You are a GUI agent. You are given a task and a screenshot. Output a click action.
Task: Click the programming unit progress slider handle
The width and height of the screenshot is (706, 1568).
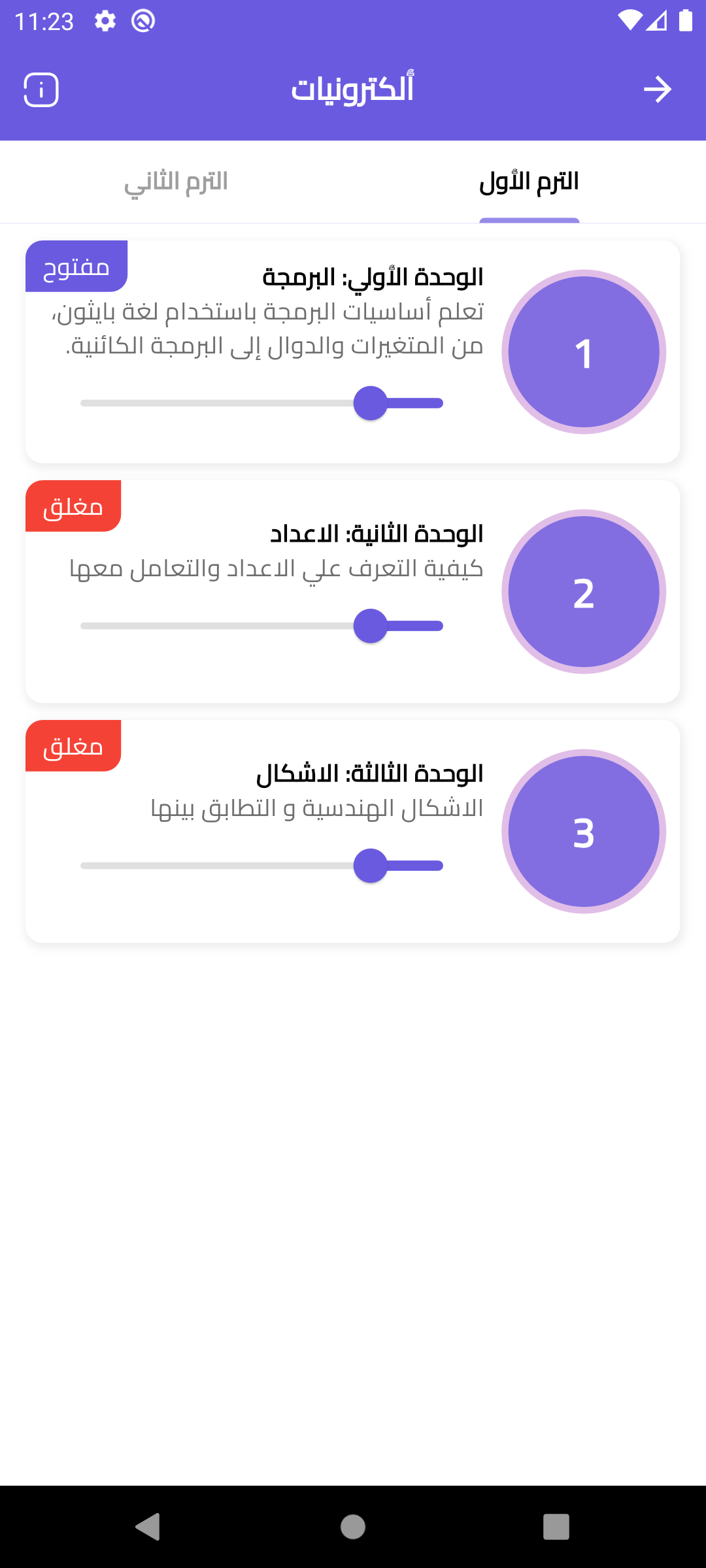tap(371, 403)
